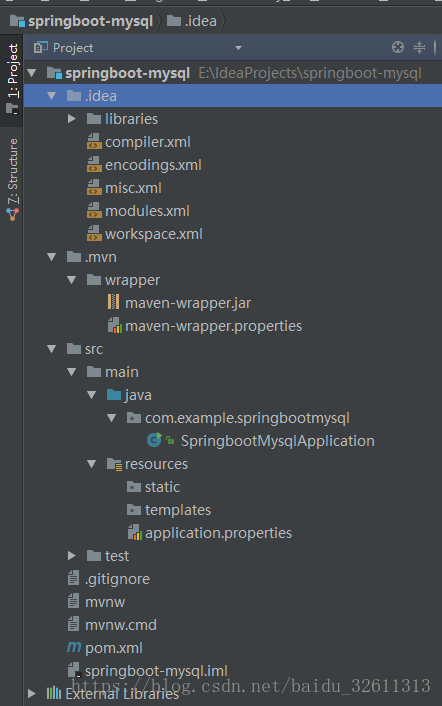Click the workspace.xml file icon
This screenshot has height=706, width=442.
(x=94, y=233)
